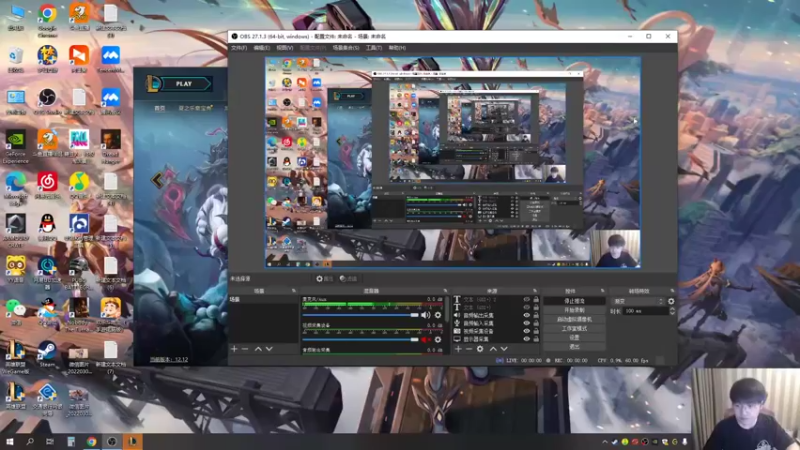Mute the 麦克风/Aux speaker icon in mixer
The height and width of the screenshot is (450, 800).
[x=425, y=315]
